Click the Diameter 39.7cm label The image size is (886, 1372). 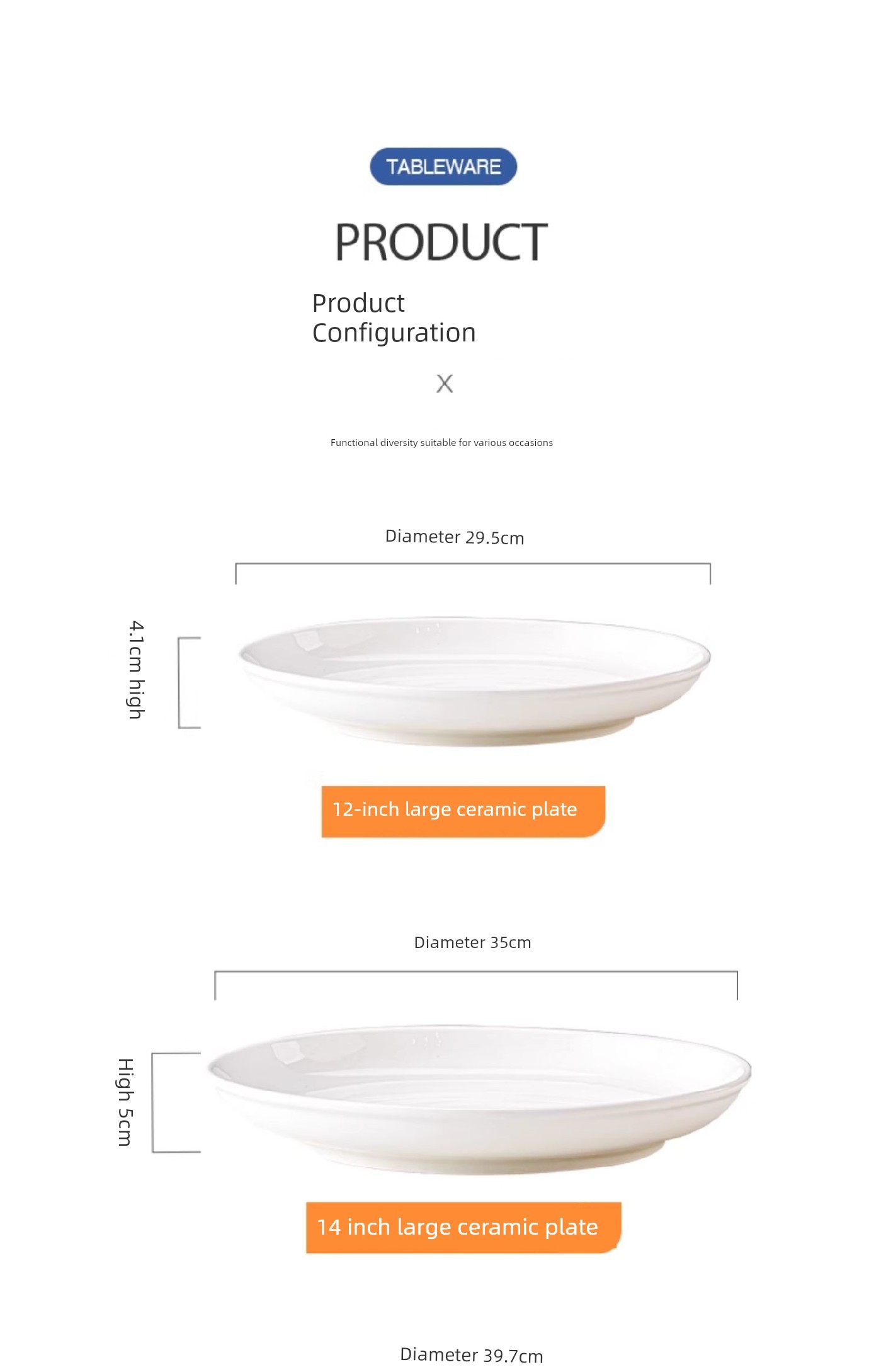pos(472,1355)
